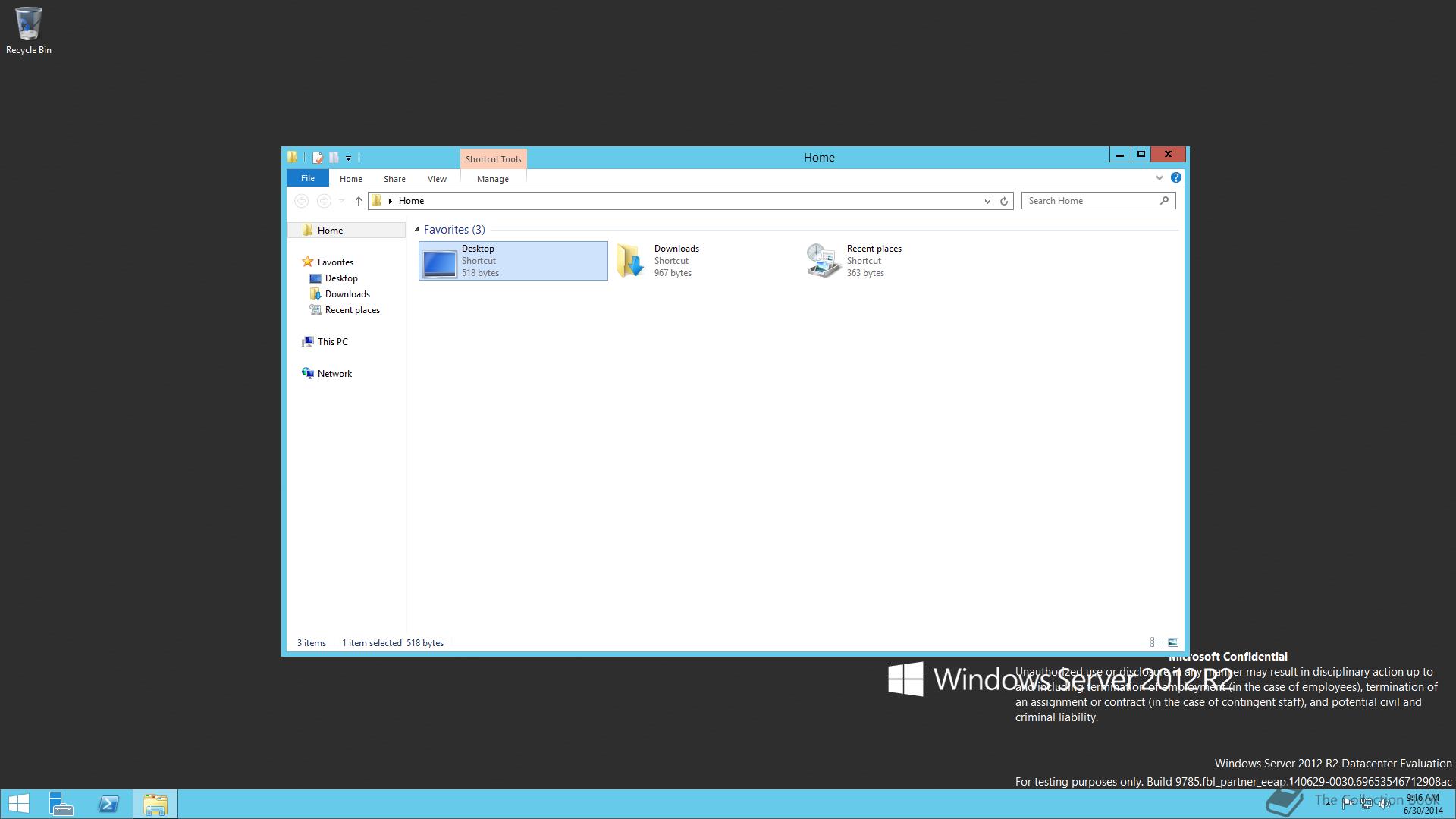Click the '363 bytes' size text

tap(865, 273)
